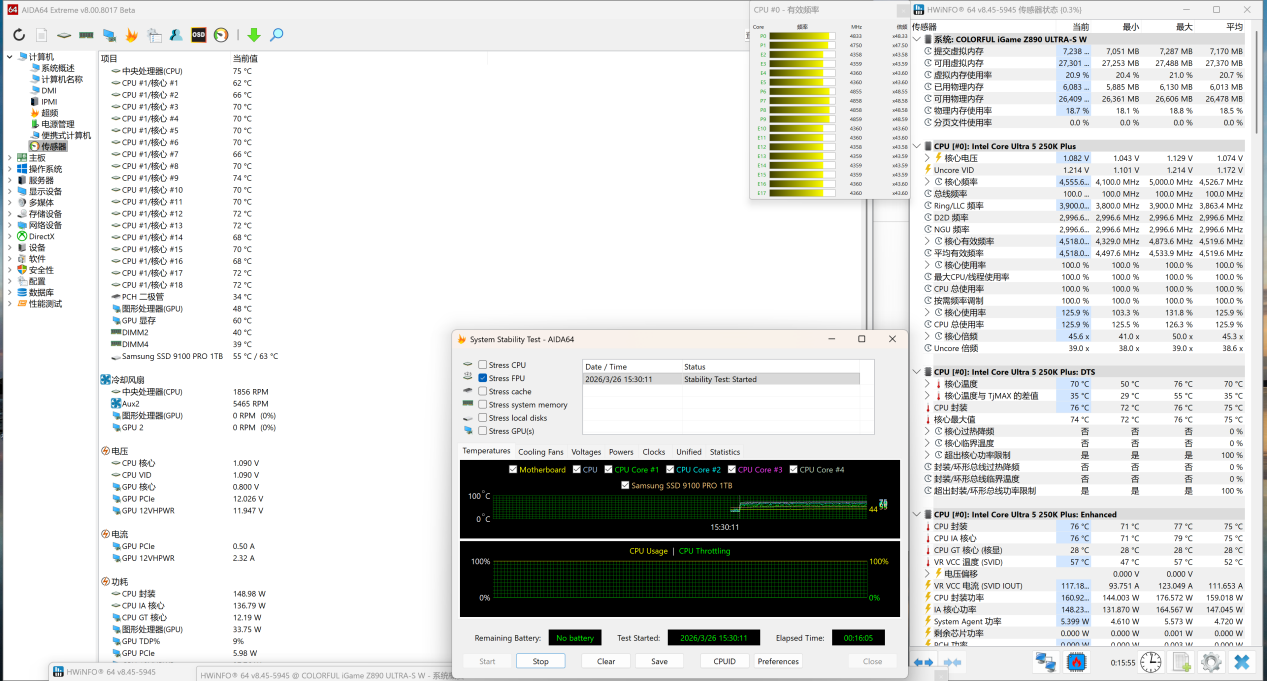
Task: Click the green download arrow toolbar icon
Action: click(253, 35)
